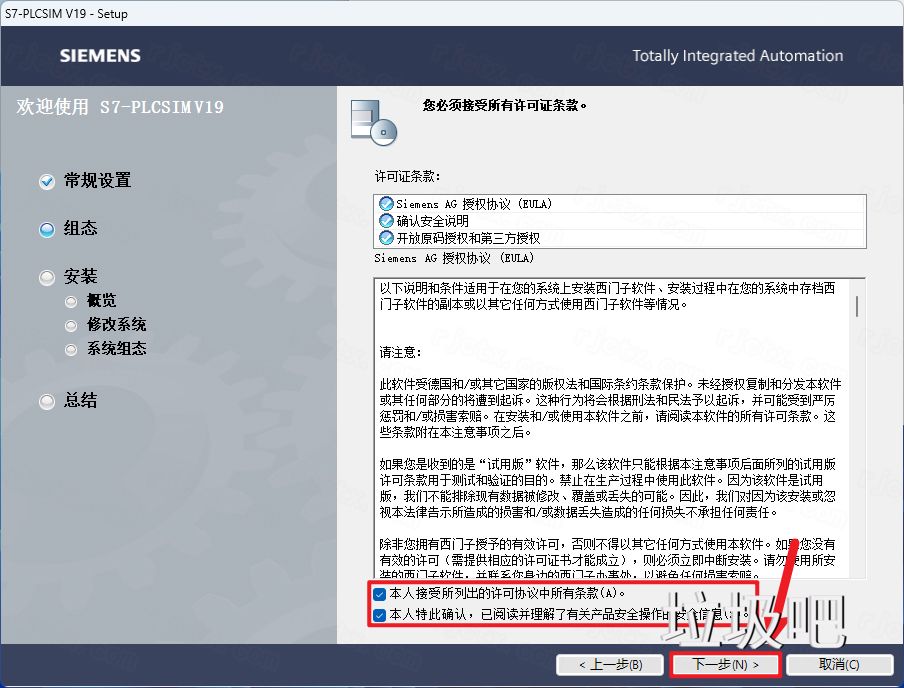Select 修改系统 in the sidebar
Screen dimensions: 904x688
click(x=69, y=324)
